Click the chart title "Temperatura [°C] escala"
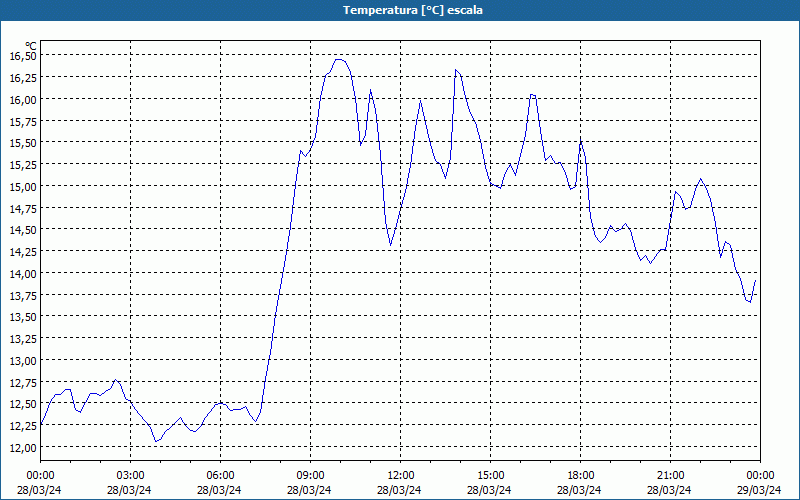800x500 pixels. [x=413, y=10]
